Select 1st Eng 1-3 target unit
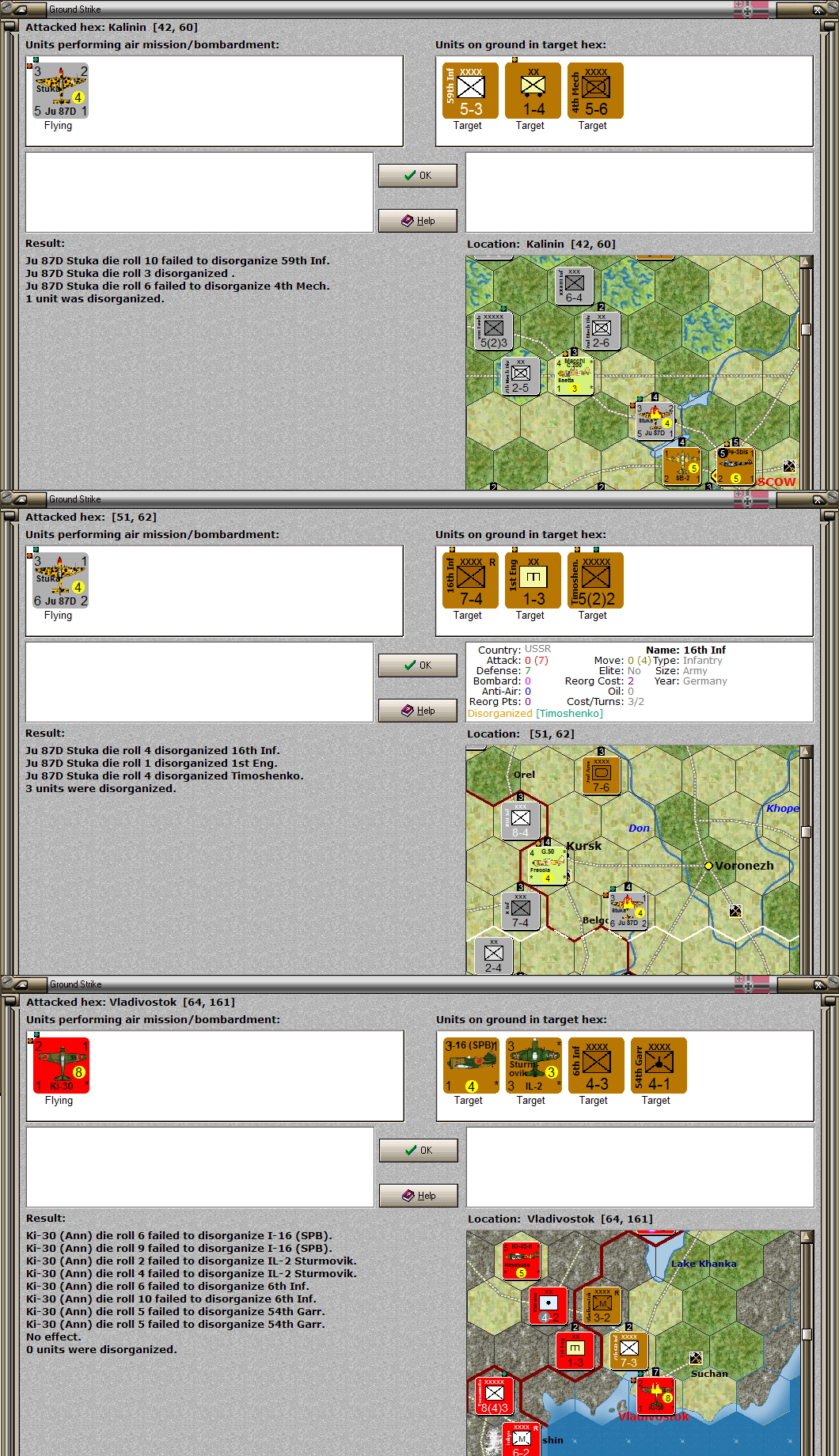This screenshot has width=839, height=1456. [533, 581]
